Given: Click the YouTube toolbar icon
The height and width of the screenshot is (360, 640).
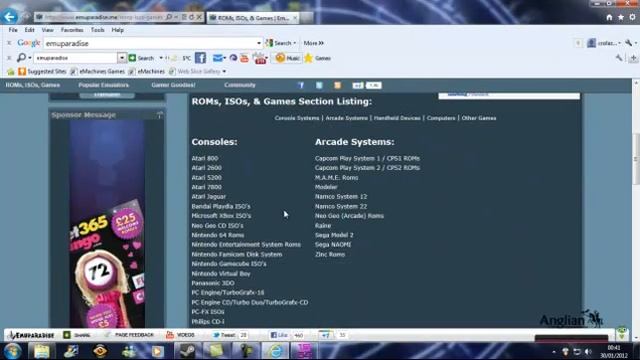Looking at the screenshot, I should click(244, 58).
